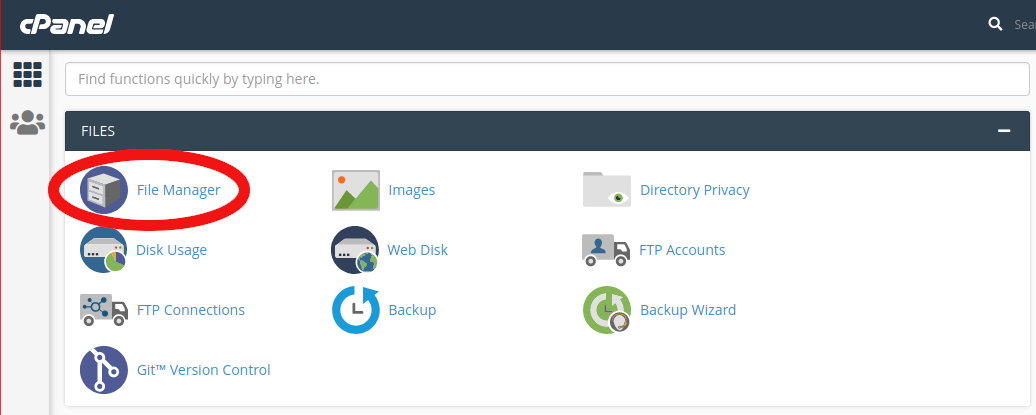Launch the 'Backup Wizard' link
The image size is (1036, 415).
tap(688, 310)
